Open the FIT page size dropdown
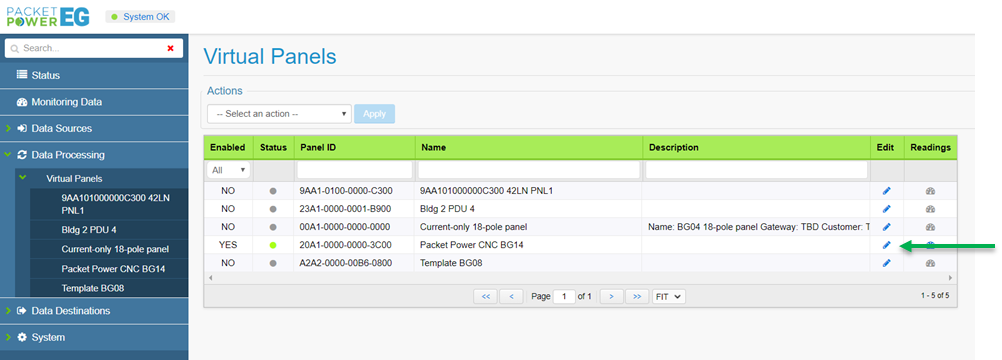 (668, 297)
